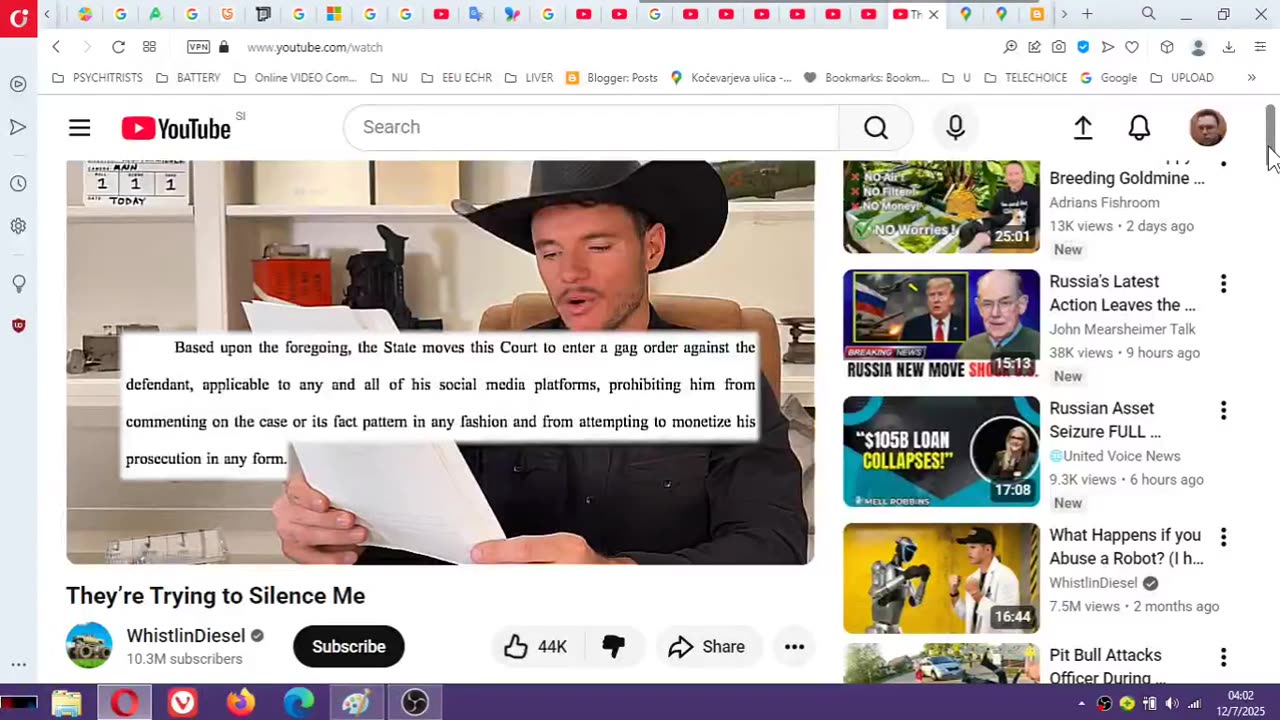
Task: Open browser downloads arrow icon
Action: pos(1229,47)
